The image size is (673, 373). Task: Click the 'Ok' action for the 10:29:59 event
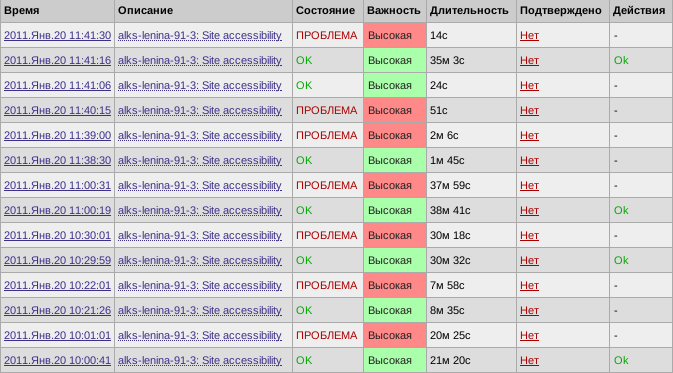pyautogui.click(x=621, y=261)
